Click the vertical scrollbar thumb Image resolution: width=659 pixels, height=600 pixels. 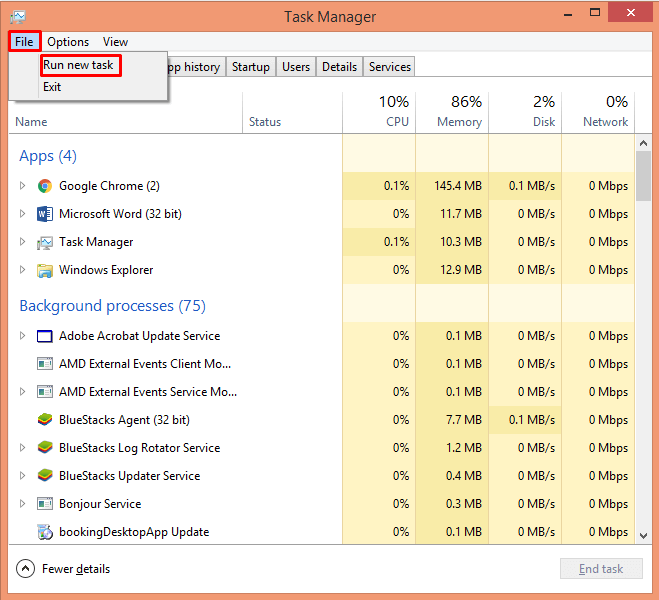tap(643, 176)
